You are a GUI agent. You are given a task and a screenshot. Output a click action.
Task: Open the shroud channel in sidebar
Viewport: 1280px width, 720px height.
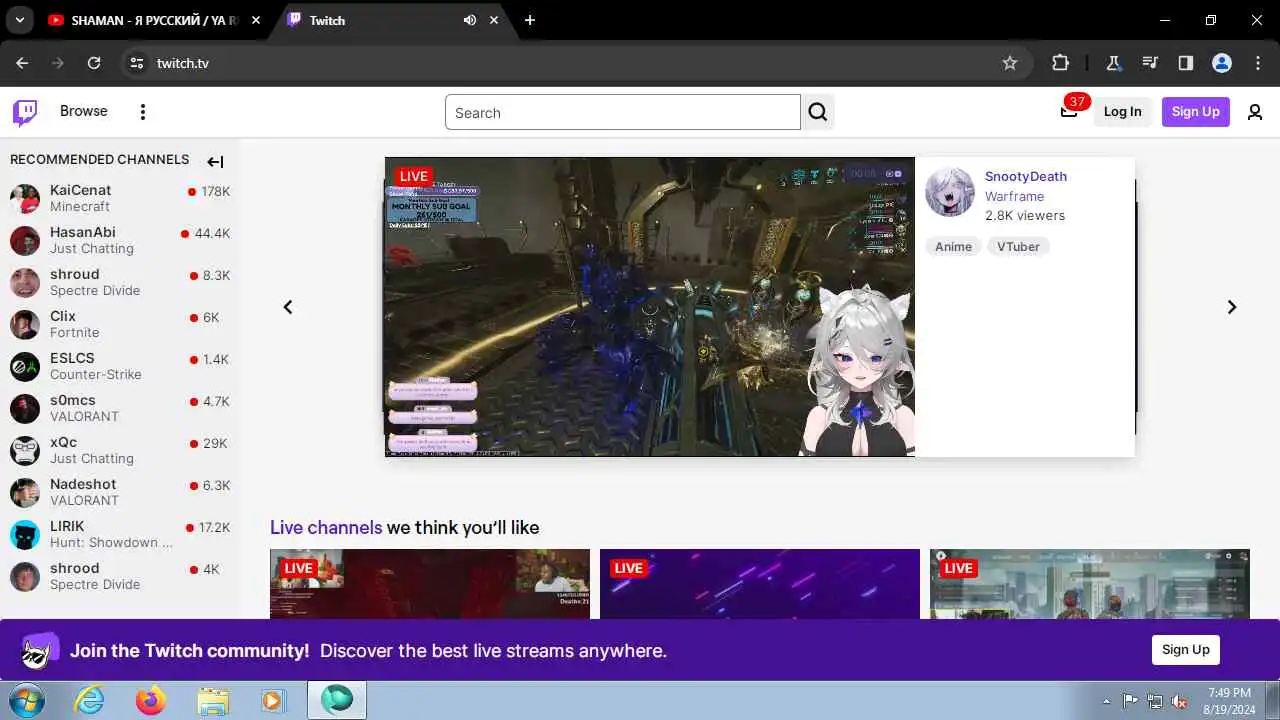120,282
